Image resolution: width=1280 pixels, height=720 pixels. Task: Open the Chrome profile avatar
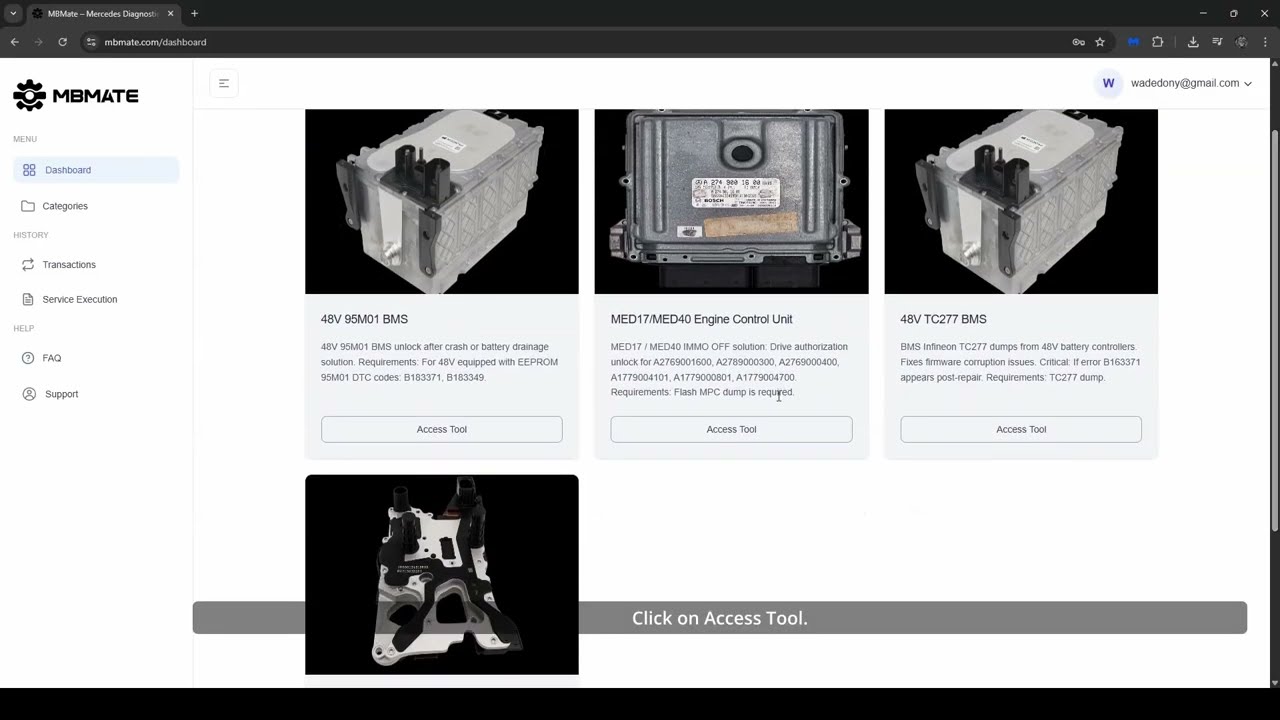[x=1241, y=42]
